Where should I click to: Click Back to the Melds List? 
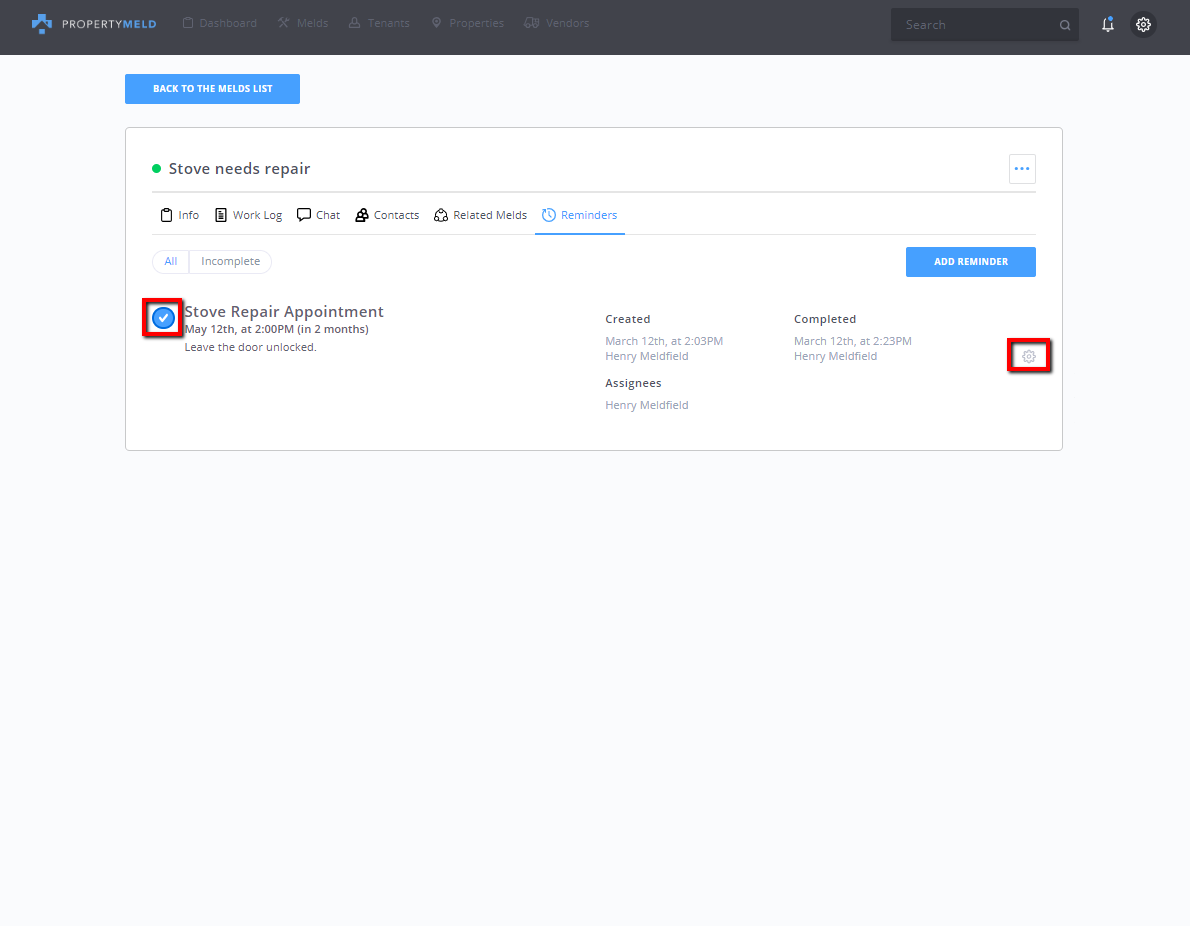pos(212,89)
